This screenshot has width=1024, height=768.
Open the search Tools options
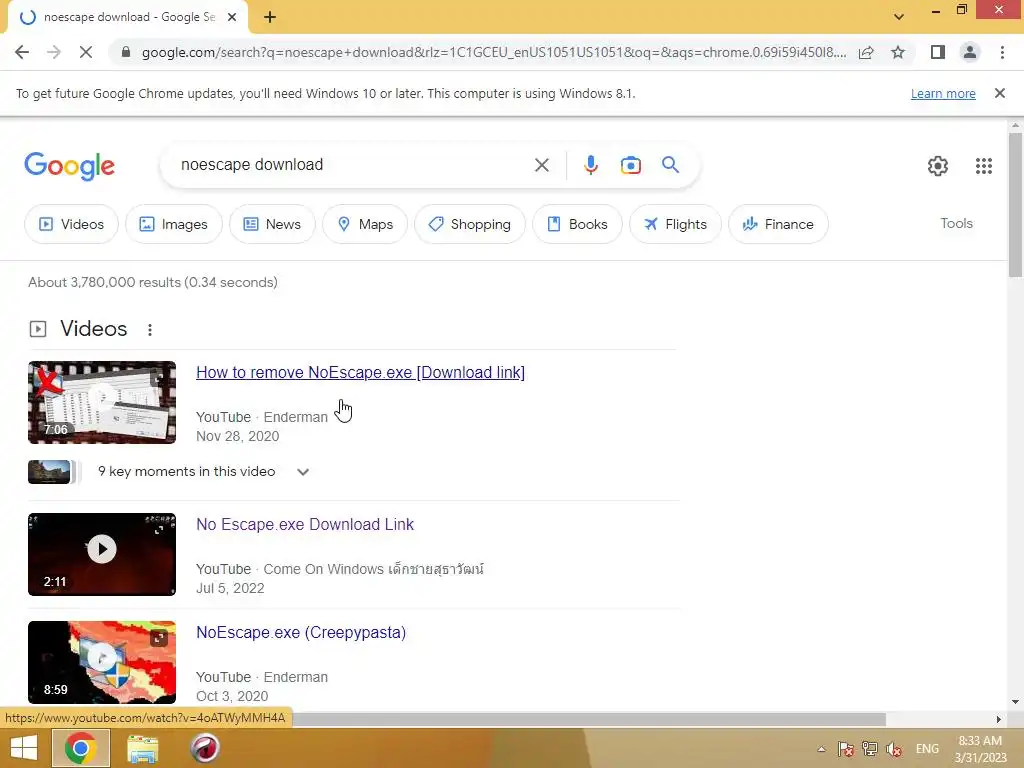[956, 223]
